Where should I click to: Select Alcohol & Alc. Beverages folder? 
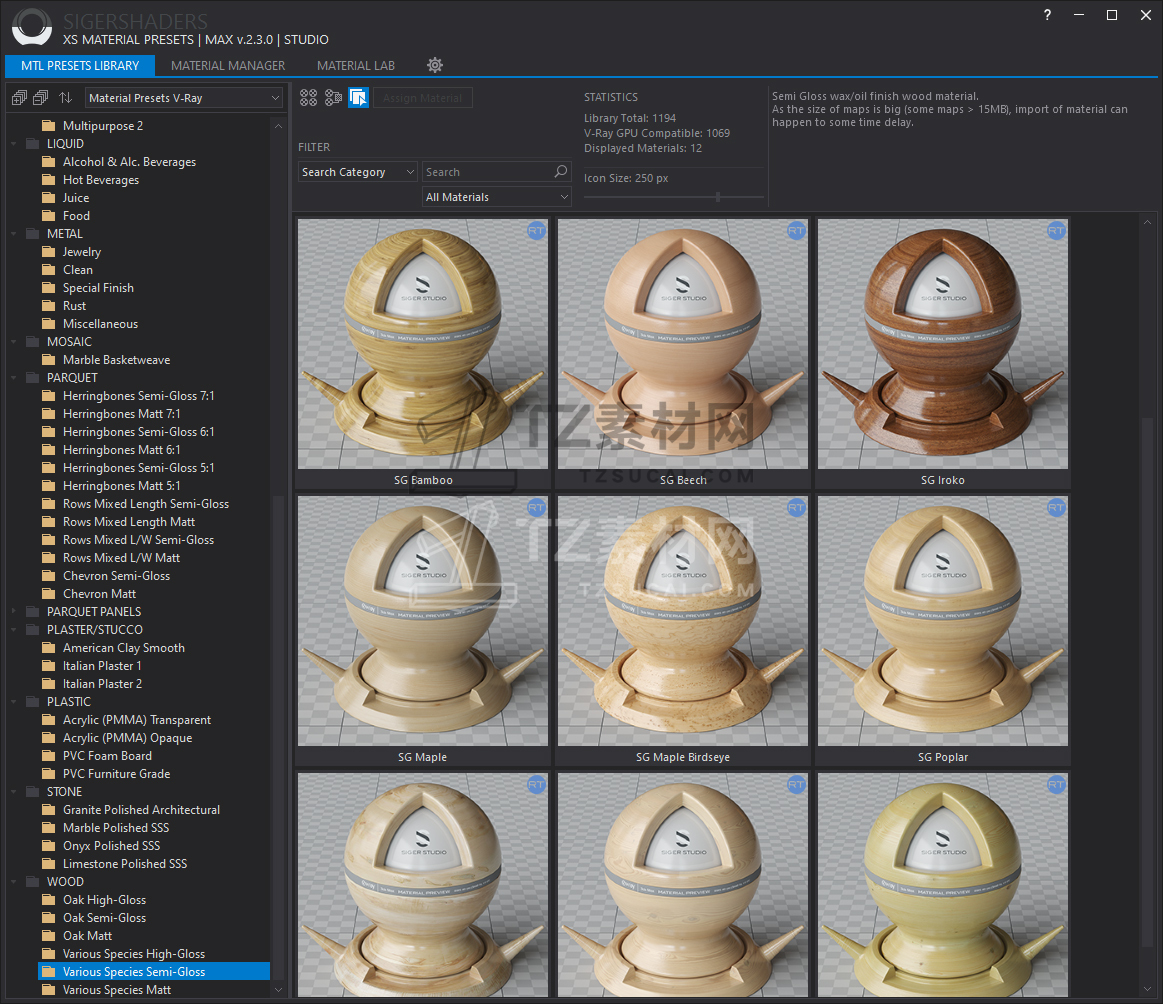130,162
